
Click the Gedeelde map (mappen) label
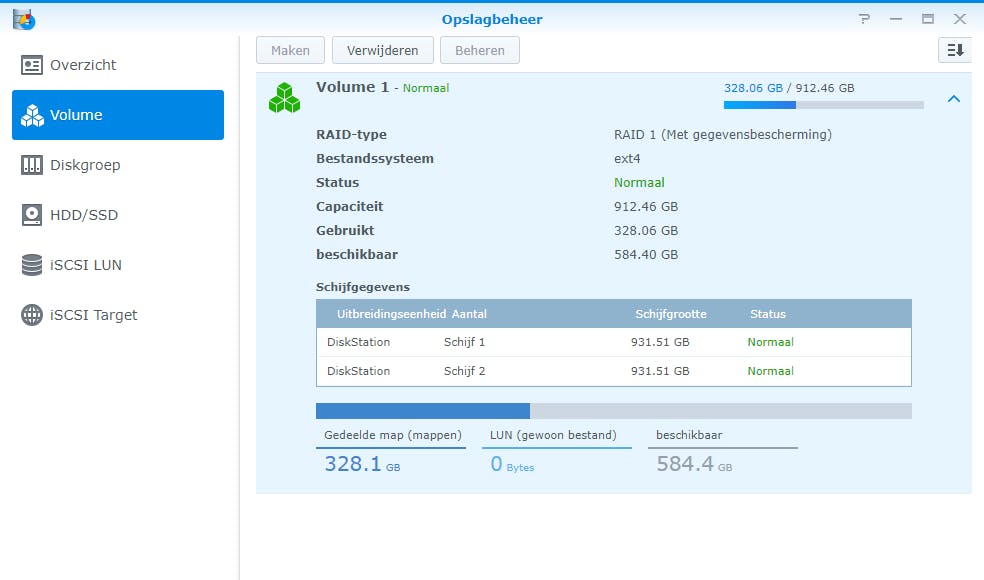coord(393,435)
